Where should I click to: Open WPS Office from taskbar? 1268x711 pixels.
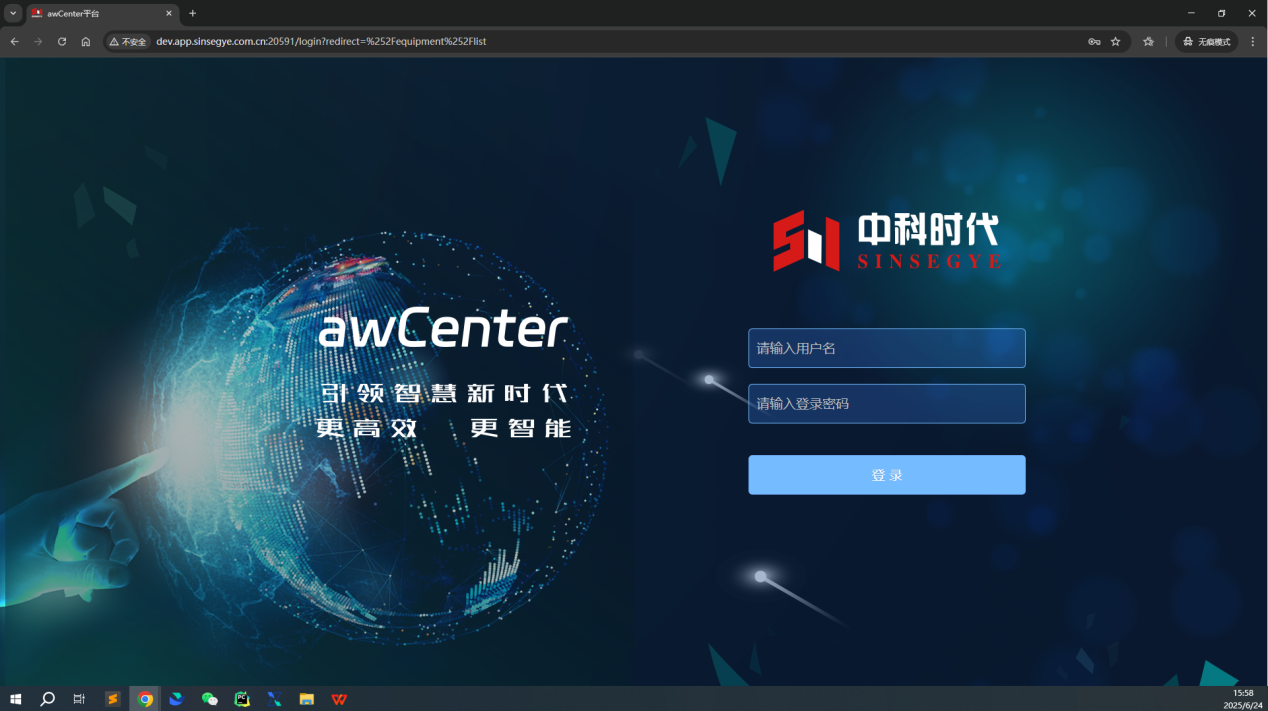tap(340, 699)
